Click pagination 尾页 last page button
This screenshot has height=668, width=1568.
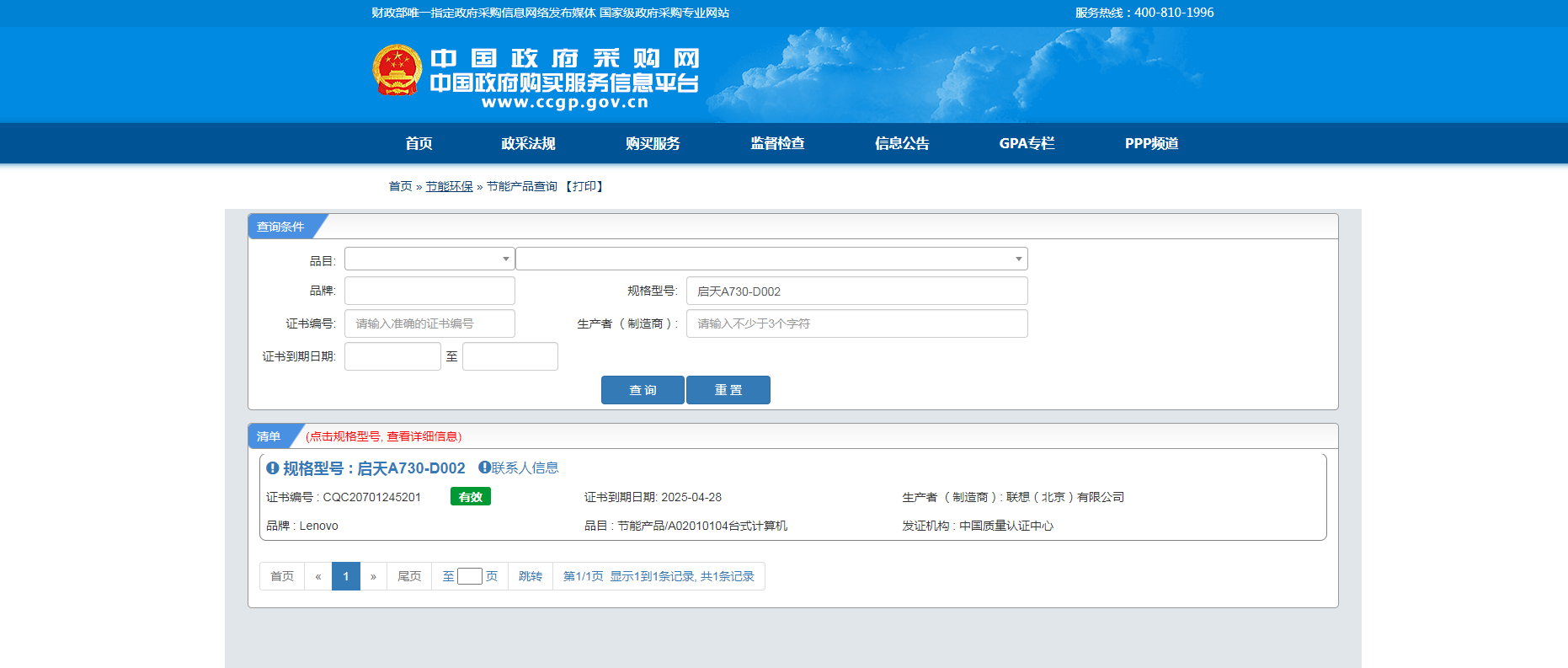(x=409, y=576)
